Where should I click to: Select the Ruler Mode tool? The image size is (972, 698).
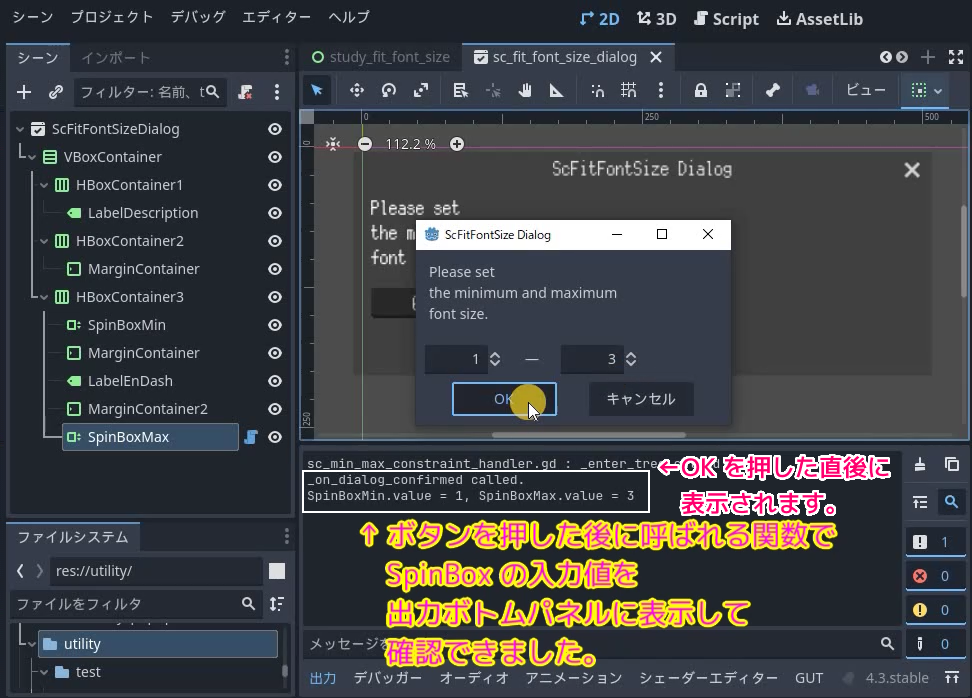[557, 91]
